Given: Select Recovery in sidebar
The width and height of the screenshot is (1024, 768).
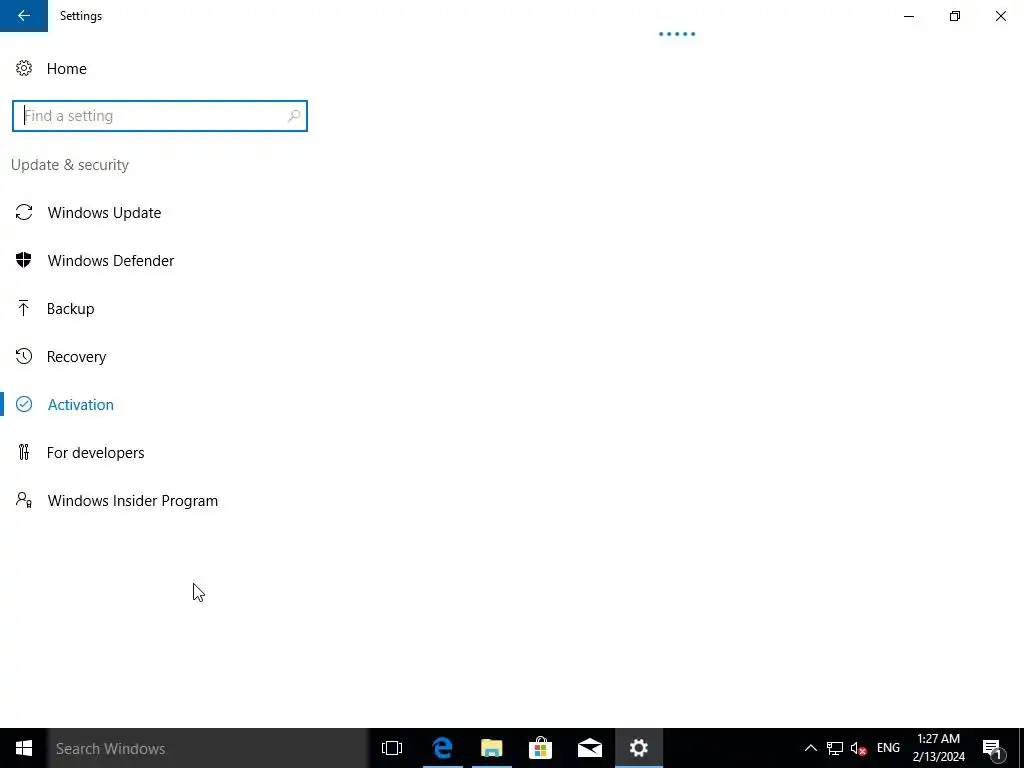Looking at the screenshot, I should pos(76,357).
